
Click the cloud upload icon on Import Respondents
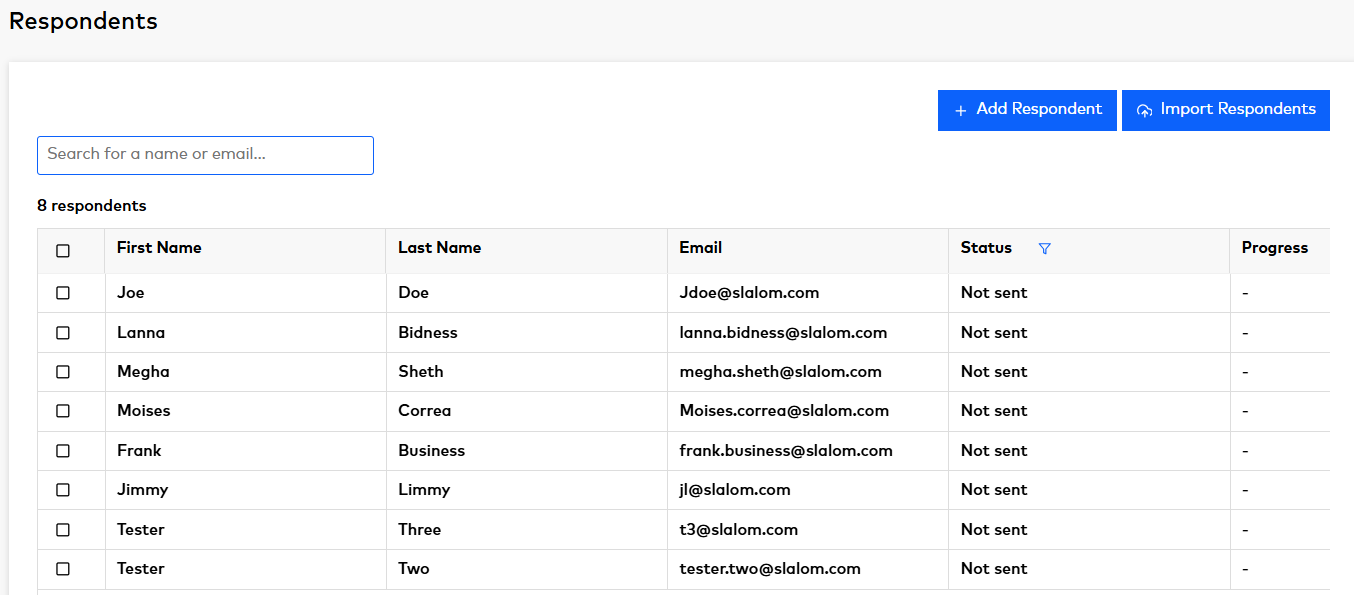pyautogui.click(x=1145, y=110)
